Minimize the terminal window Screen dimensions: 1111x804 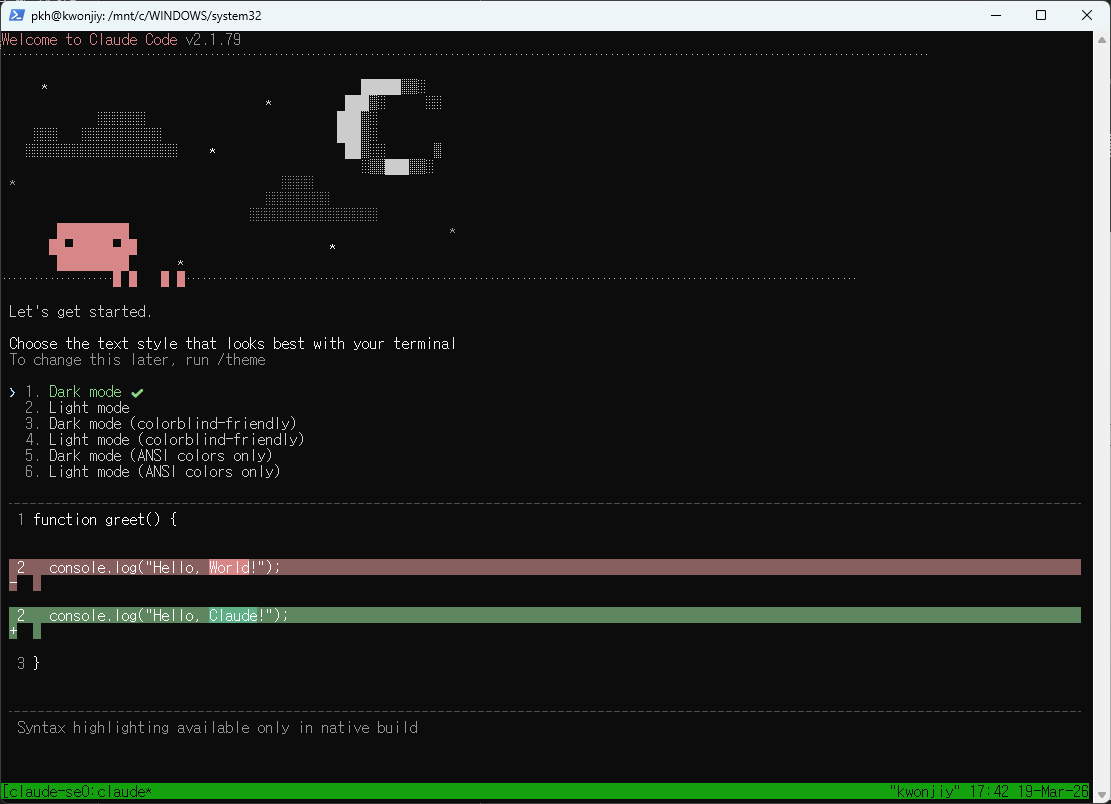(x=996, y=15)
